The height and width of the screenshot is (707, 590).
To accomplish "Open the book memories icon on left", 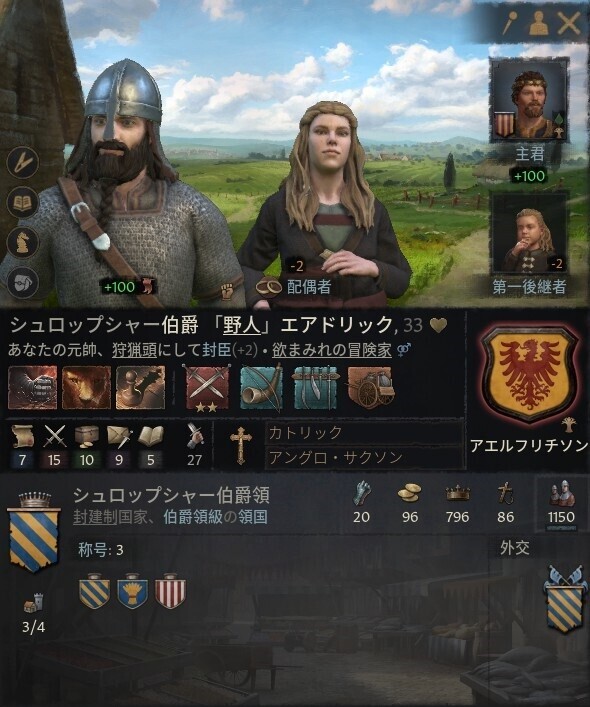I will [x=23, y=203].
